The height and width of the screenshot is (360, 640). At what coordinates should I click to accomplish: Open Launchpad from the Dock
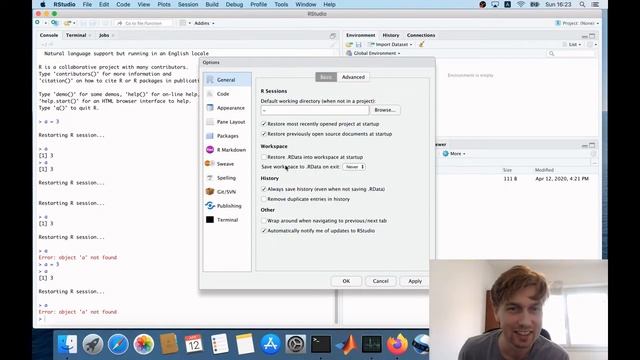[93, 344]
